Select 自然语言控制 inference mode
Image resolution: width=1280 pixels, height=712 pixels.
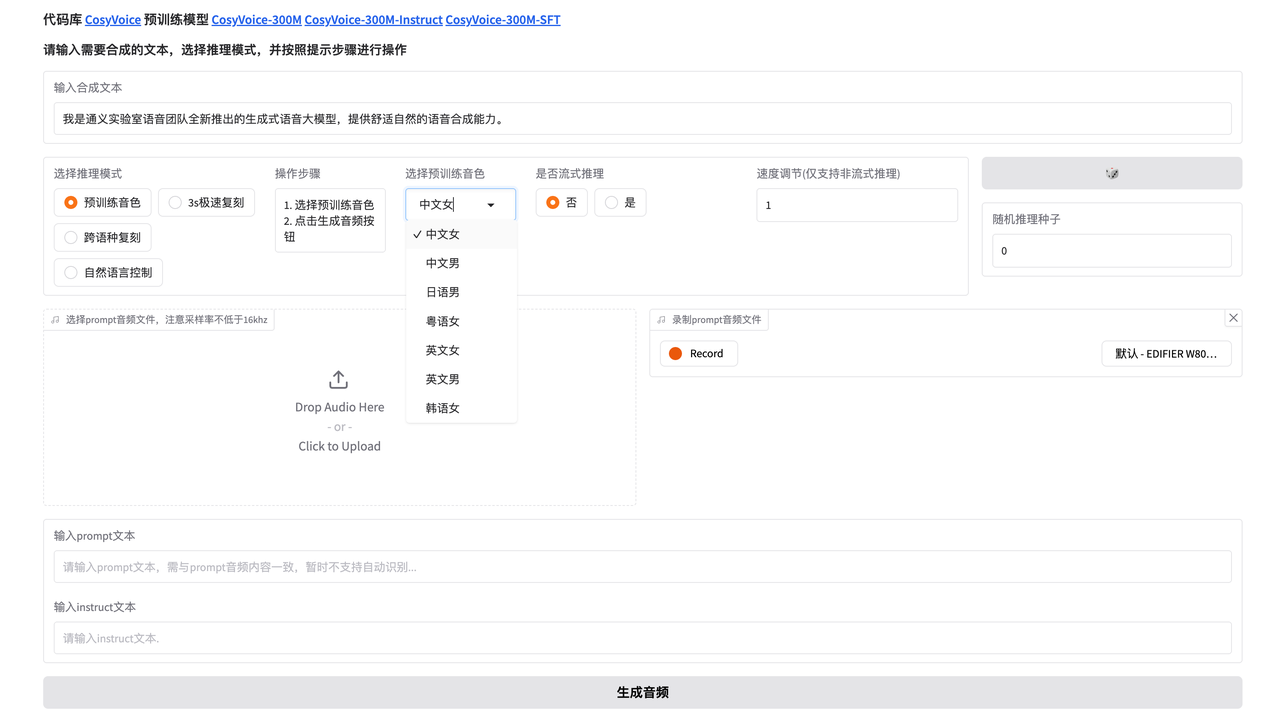(71, 273)
